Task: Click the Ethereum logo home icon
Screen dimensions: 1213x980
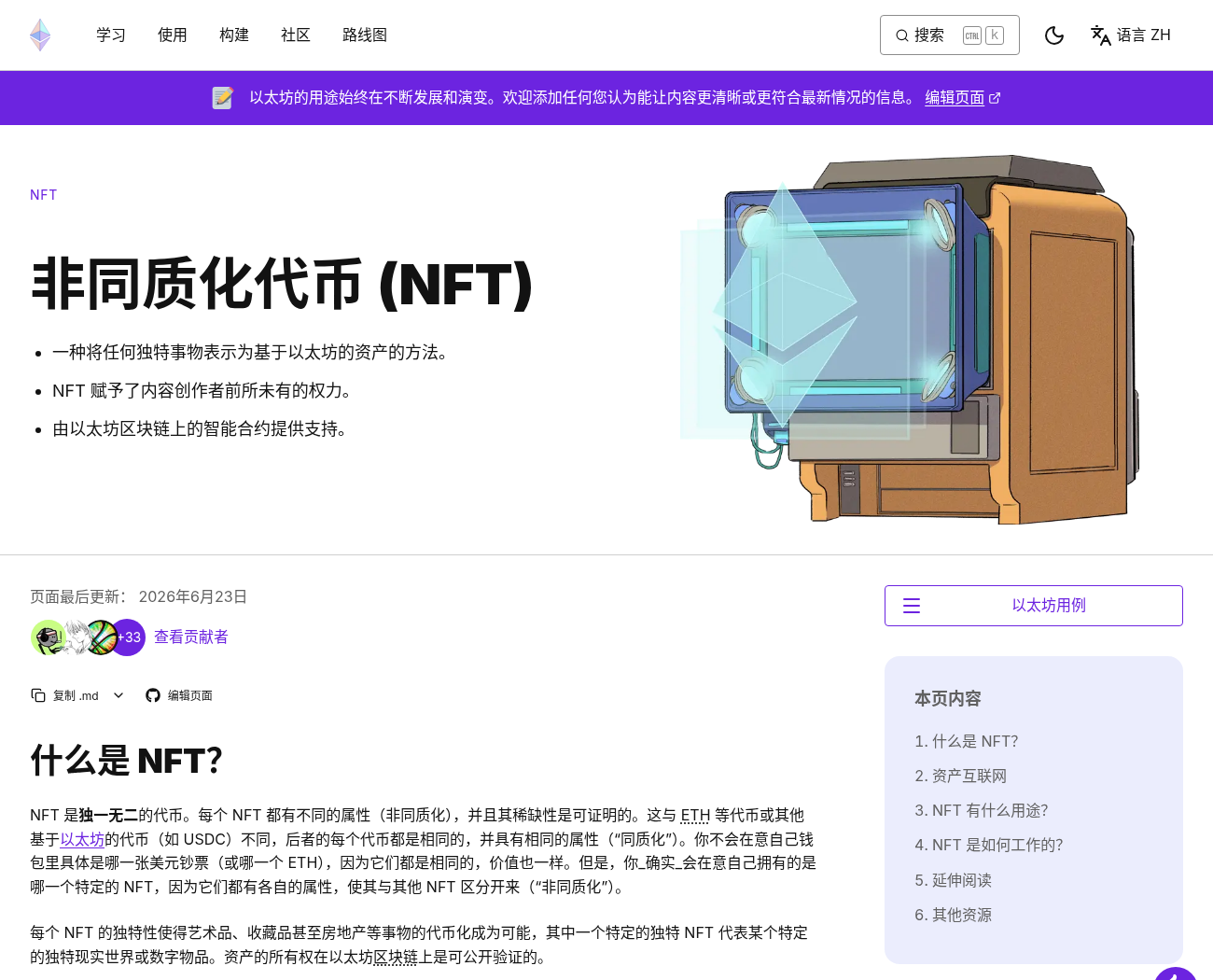Action: point(40,35)
